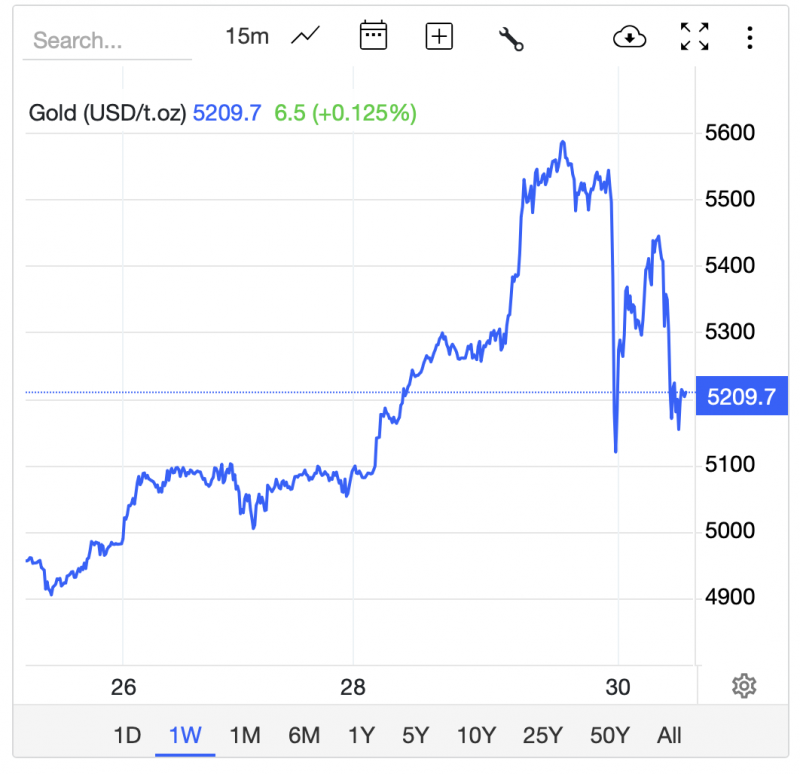Show the 5Y time range
Viewport: 800px width, 774px height.
coord(415,736)
